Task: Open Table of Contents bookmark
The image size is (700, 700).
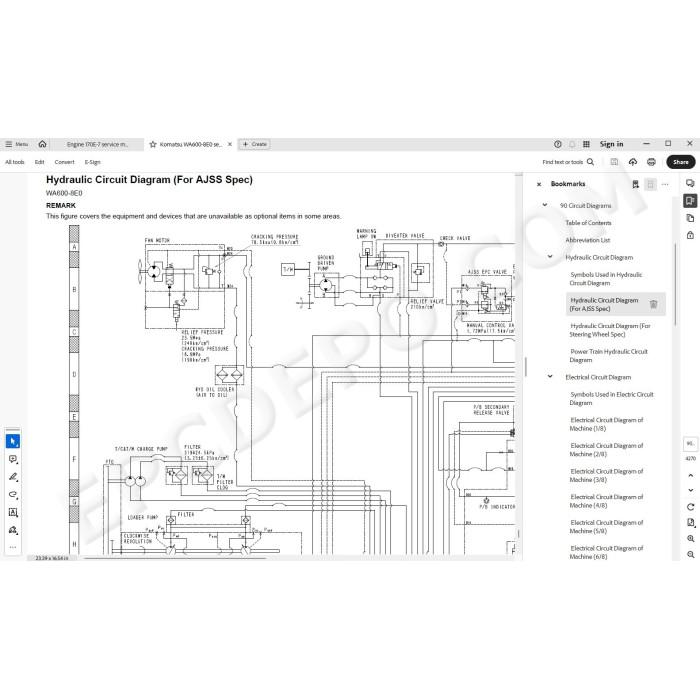Action: [588, 223]
